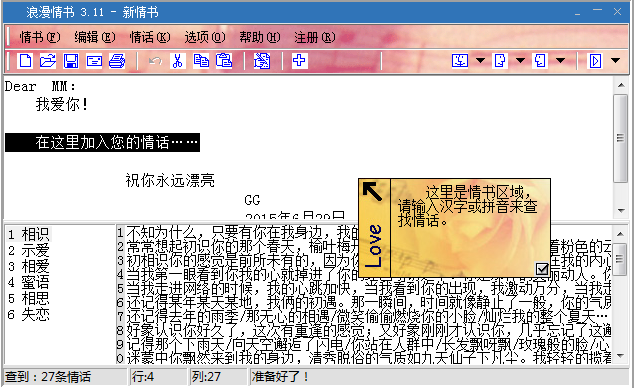Screen dimensions: 634x388
Task: Open the 情话(K) menu
Action: (150, 38)
